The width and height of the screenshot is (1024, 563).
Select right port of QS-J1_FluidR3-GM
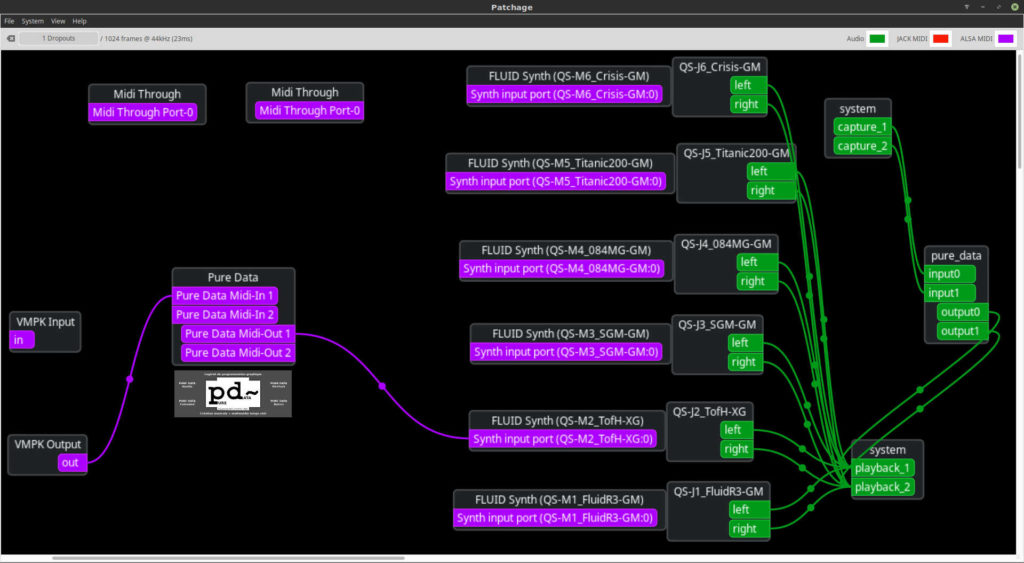(x=749, y=528)
